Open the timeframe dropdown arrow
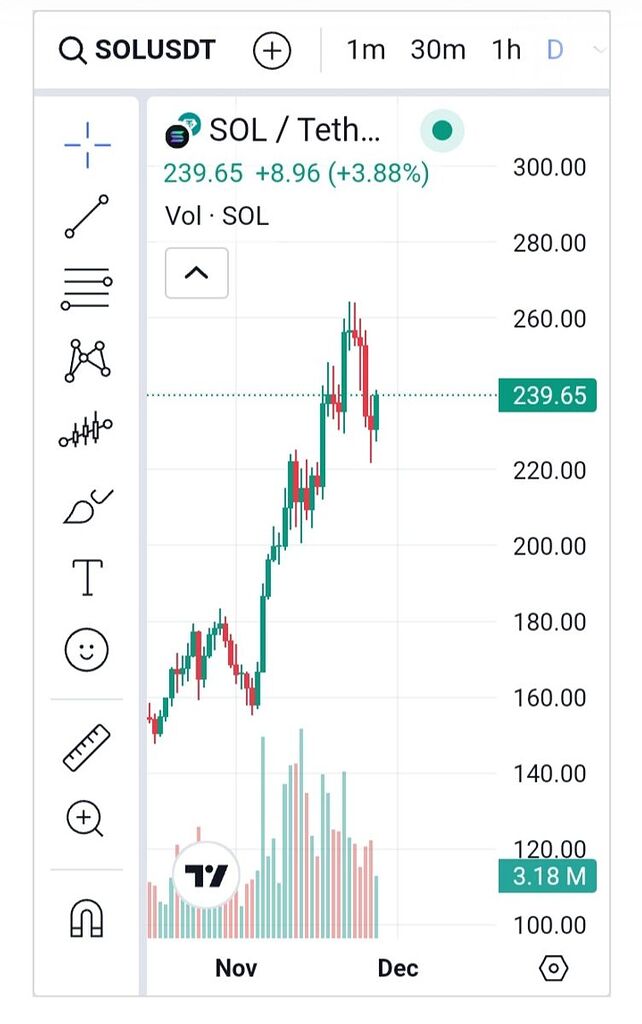Image resolution: width=642 pixels, height=1024 pixels. 599,50
